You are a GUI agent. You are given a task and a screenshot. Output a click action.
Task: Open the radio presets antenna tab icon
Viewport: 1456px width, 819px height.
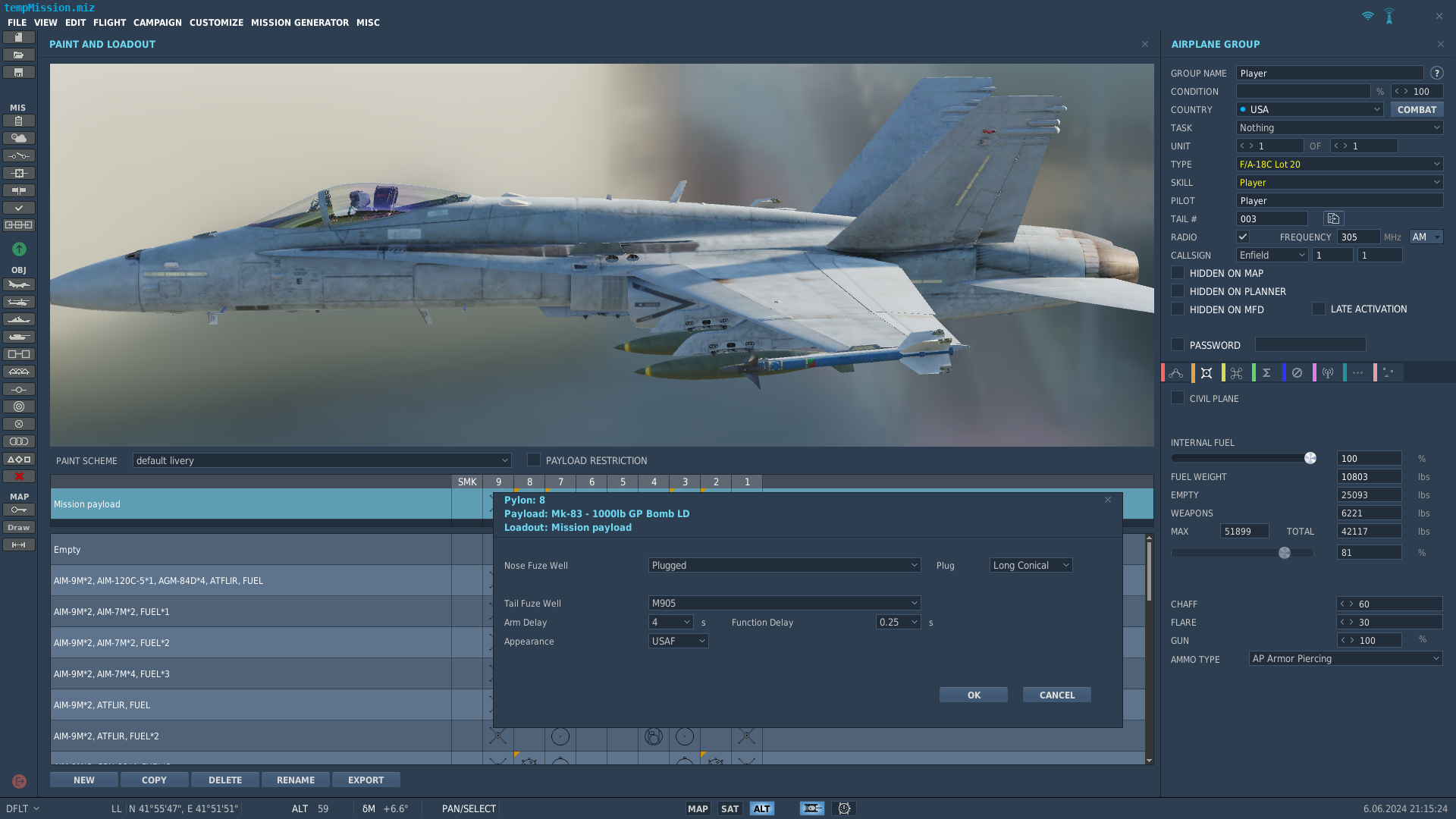point(1328,373)
